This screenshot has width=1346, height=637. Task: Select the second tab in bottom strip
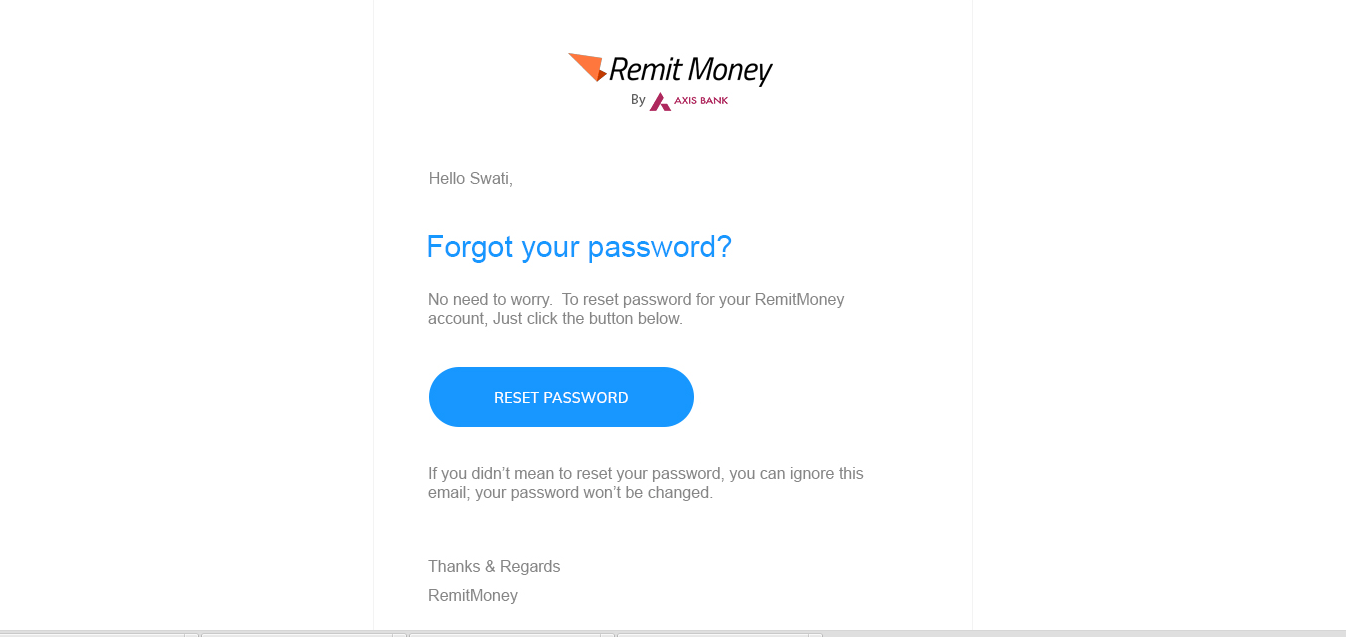point(296,634)
